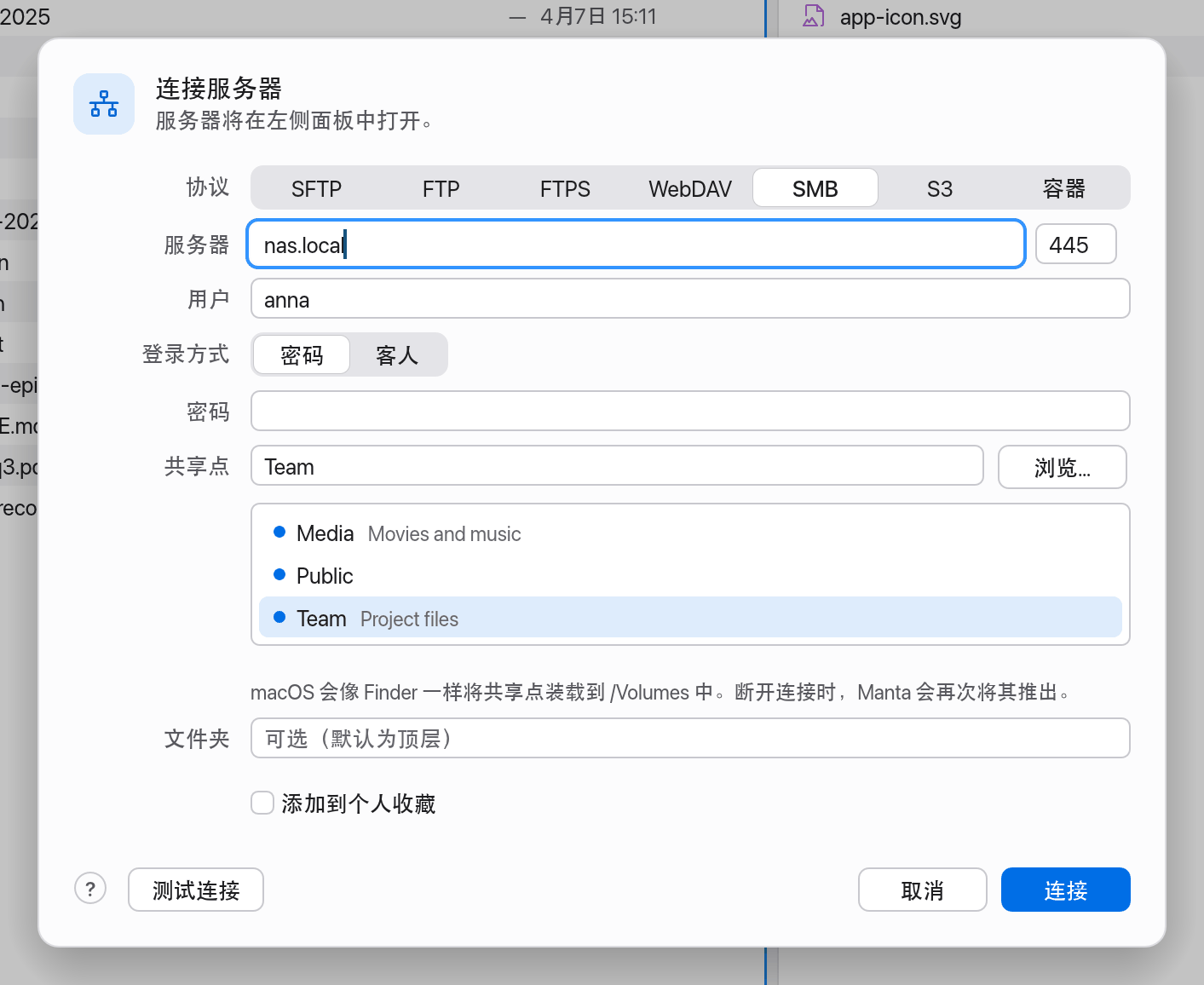Click the 文件夹 optional folder field
The height and width of the screenshot is (985, 1204).
[x=690, y=738]
